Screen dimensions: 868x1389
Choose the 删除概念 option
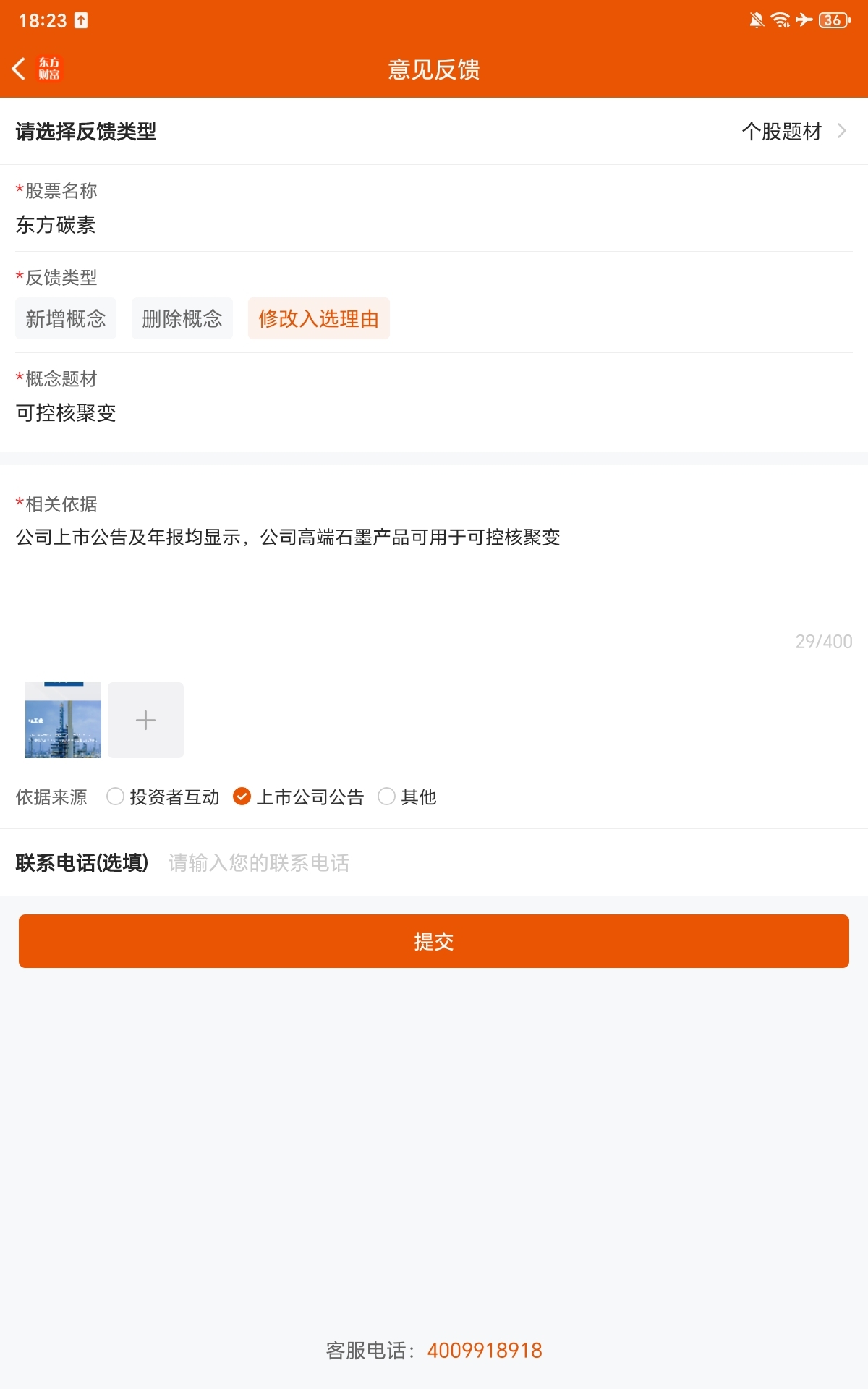point(182,318)
